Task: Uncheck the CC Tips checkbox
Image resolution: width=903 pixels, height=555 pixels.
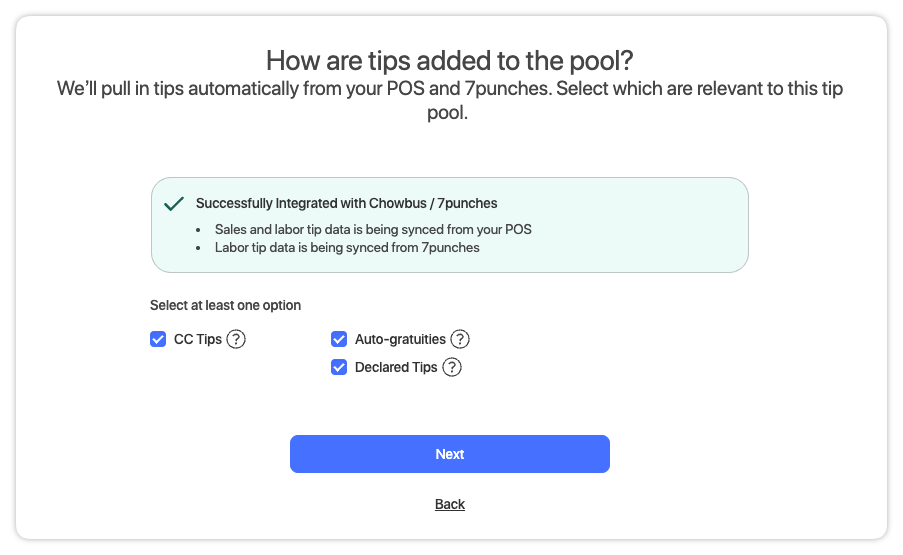Action: click(x=158, y=339)
